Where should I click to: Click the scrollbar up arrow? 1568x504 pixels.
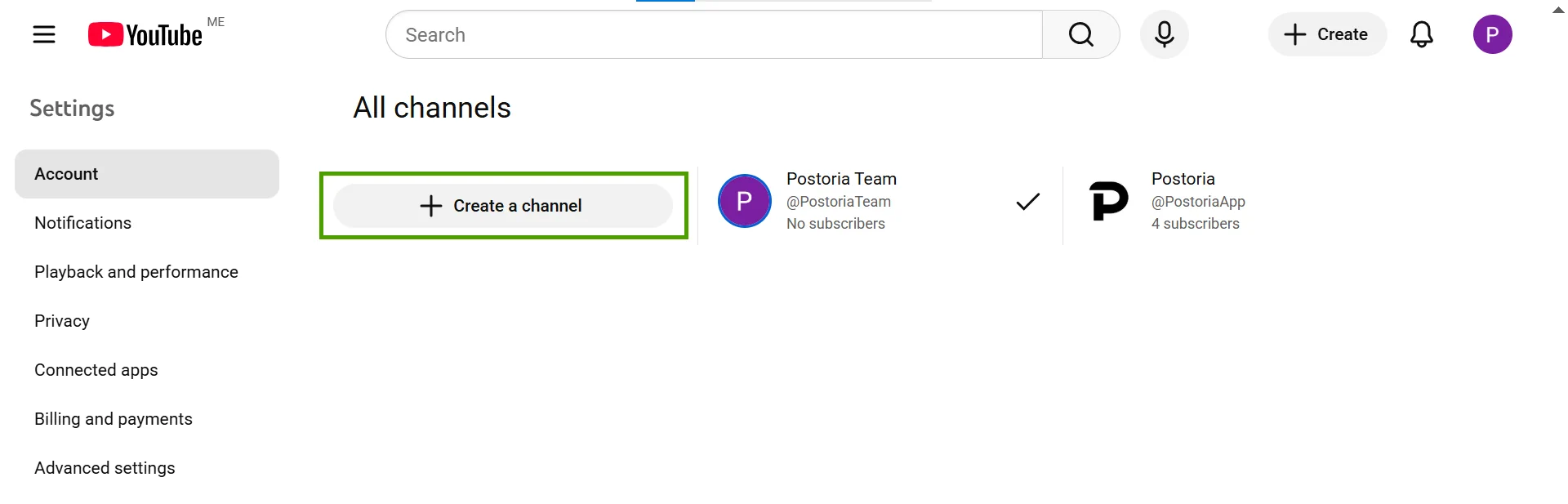coord(1558,10)
